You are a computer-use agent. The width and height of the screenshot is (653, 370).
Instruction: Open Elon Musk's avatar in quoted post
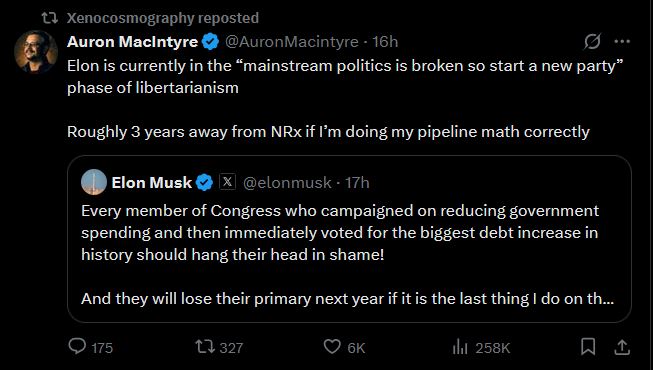tap(94, 182)
